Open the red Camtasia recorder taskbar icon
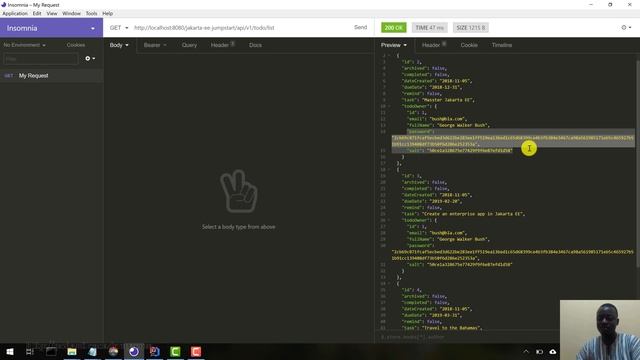 click(196, 351)
